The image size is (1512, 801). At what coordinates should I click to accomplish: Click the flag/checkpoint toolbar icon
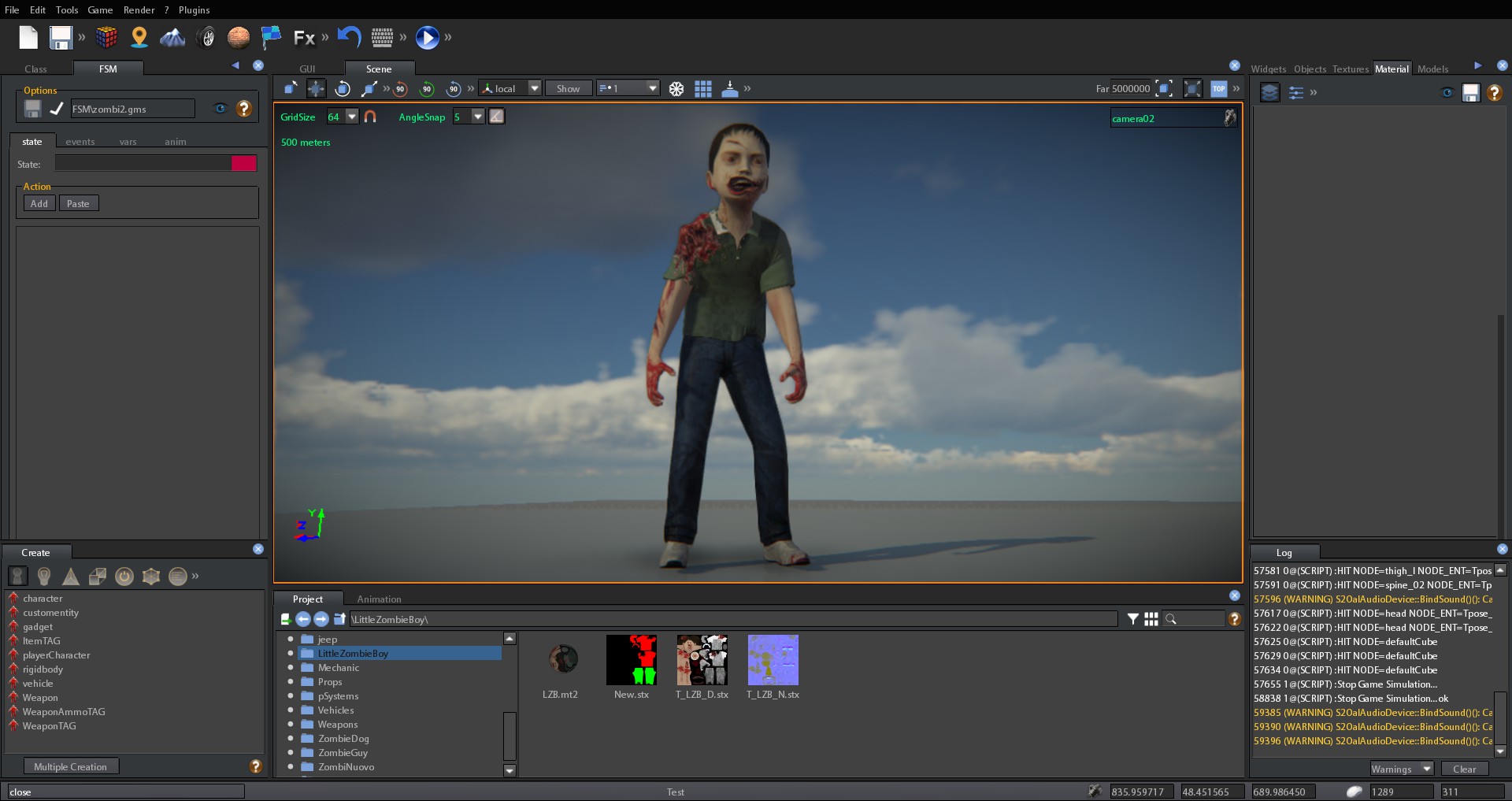(271, 37)
